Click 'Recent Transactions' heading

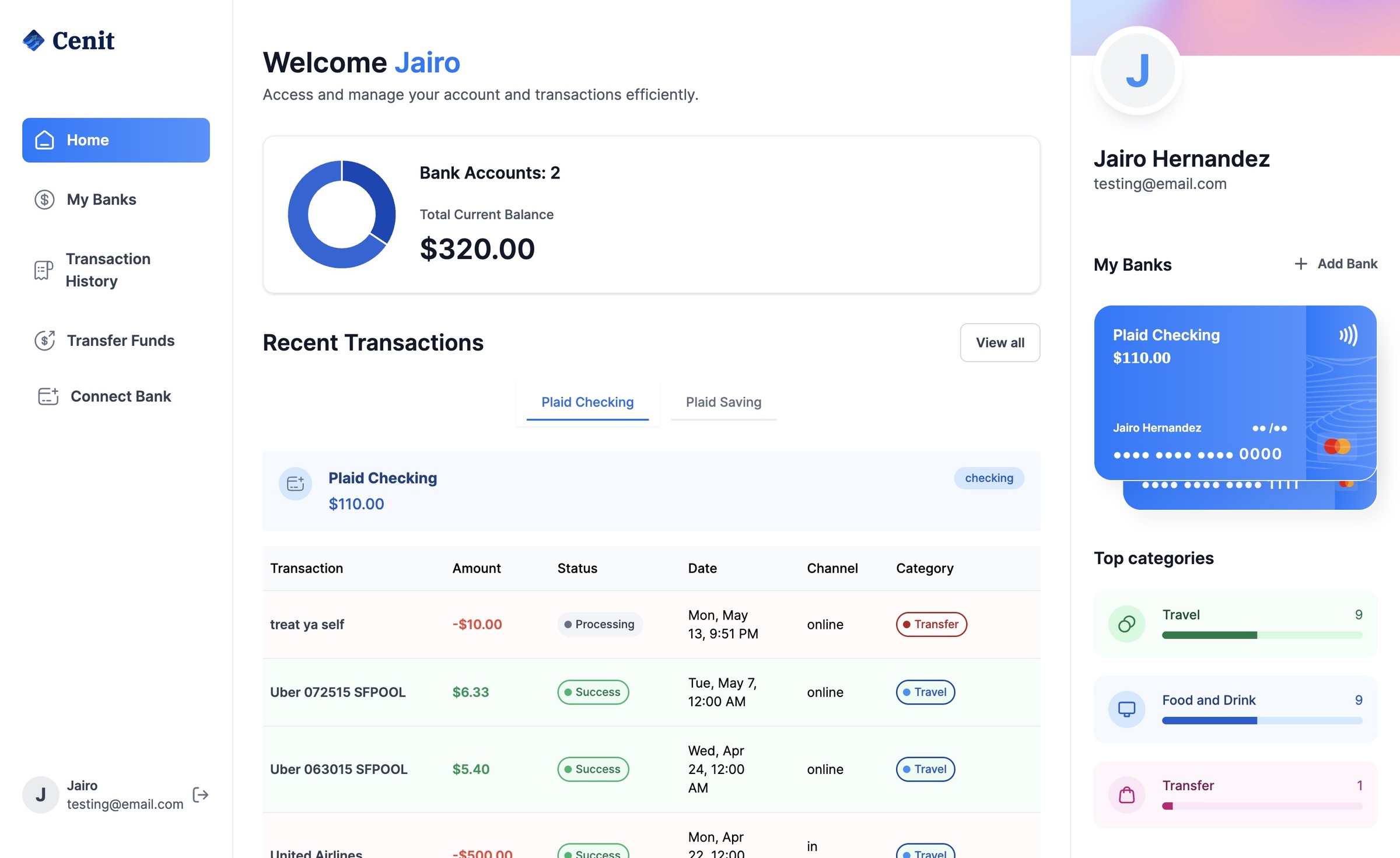(373, 342)
